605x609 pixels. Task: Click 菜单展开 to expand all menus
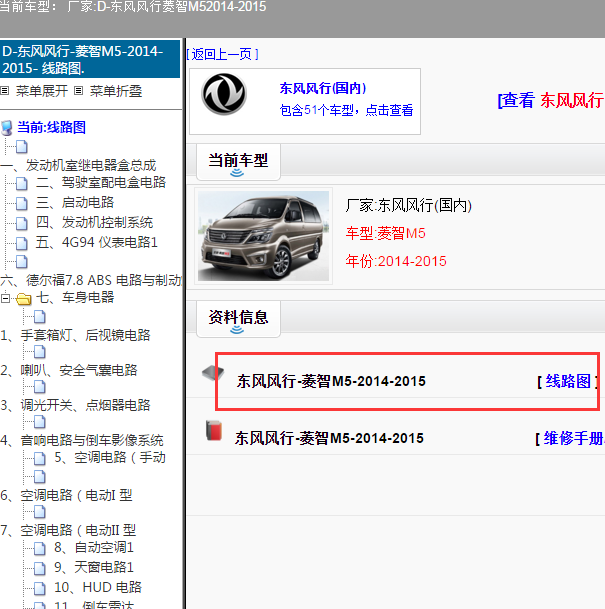pos(42,91)
